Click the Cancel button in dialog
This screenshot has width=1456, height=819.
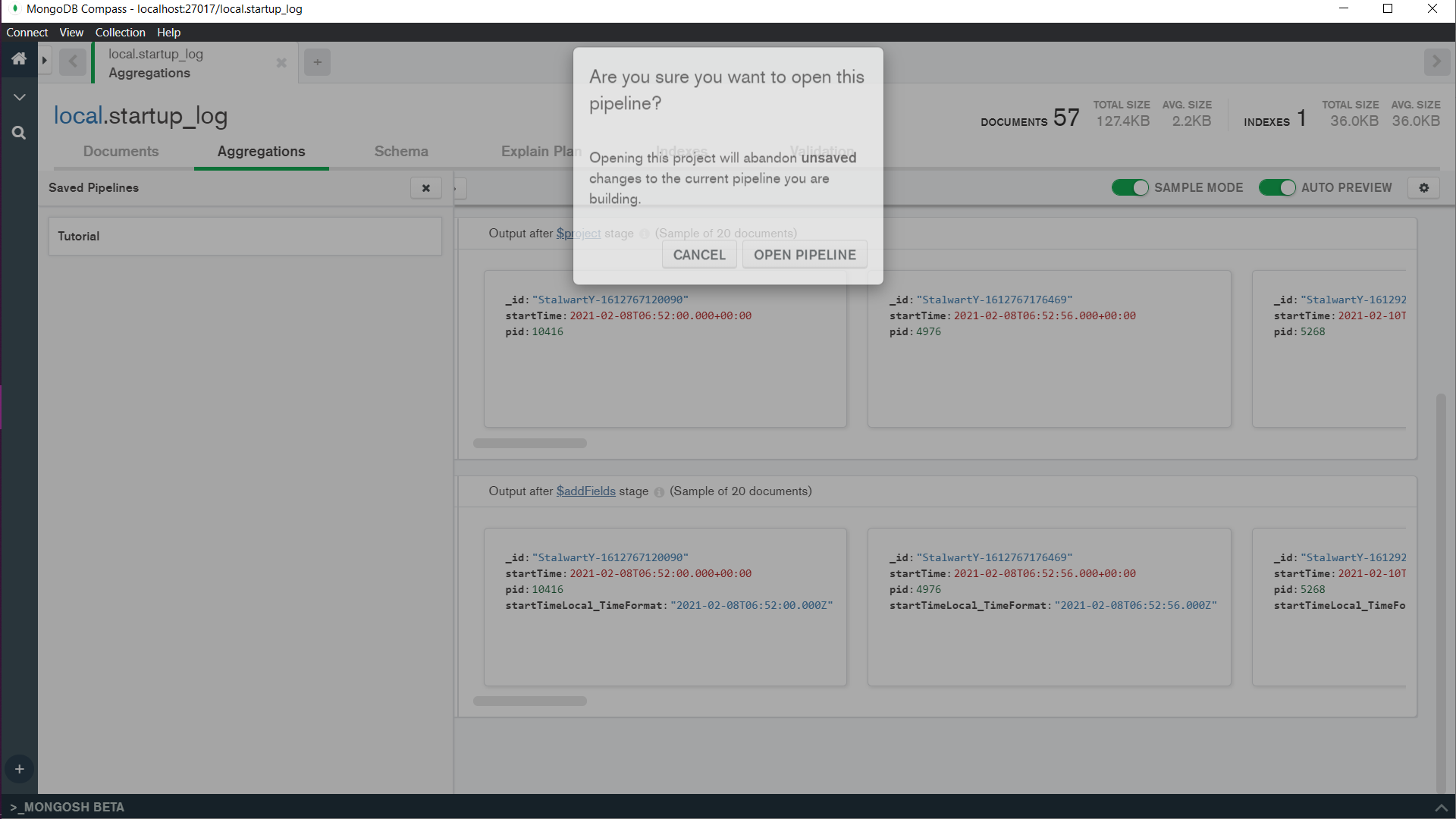click(x=699, y=255)
